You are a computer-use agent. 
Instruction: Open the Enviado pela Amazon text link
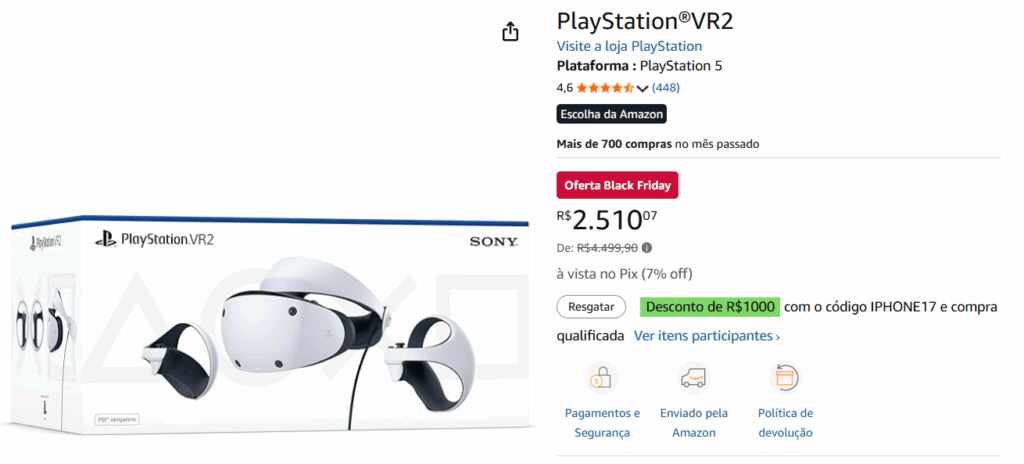pos(694,423)
